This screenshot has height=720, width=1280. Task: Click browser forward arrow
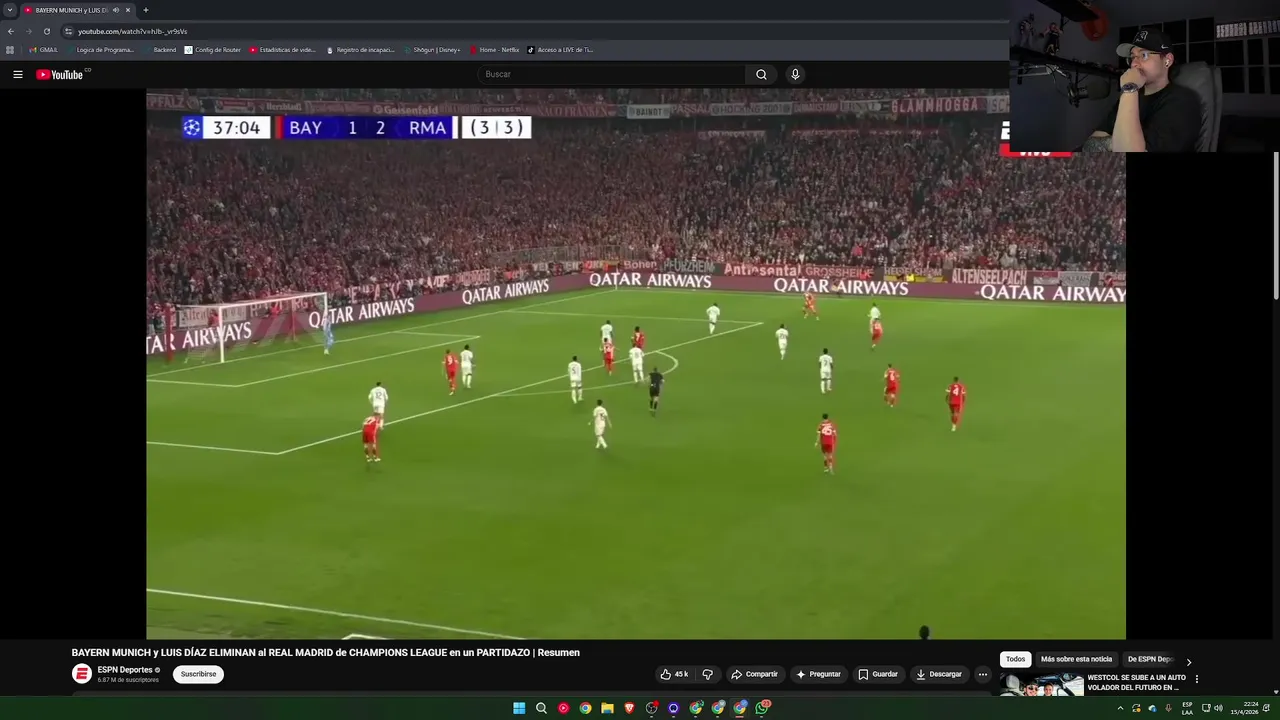pyautogui.click(x=28, y=31)
